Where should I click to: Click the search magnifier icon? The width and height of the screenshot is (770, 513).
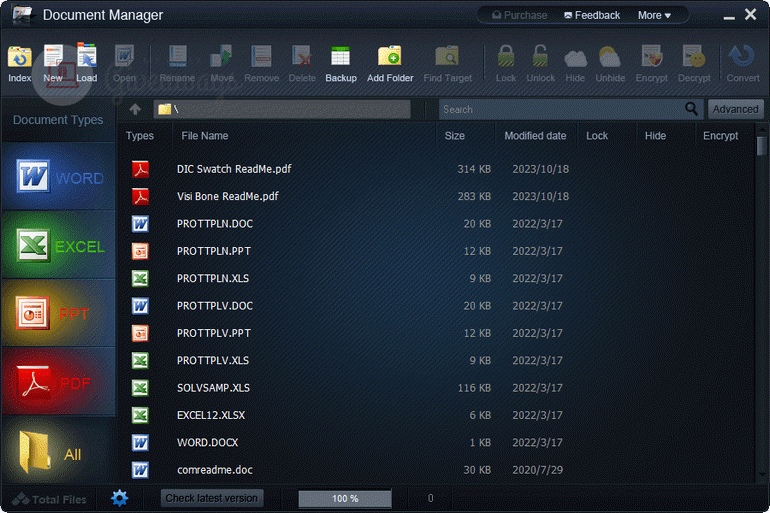click(x=691, y=109)
